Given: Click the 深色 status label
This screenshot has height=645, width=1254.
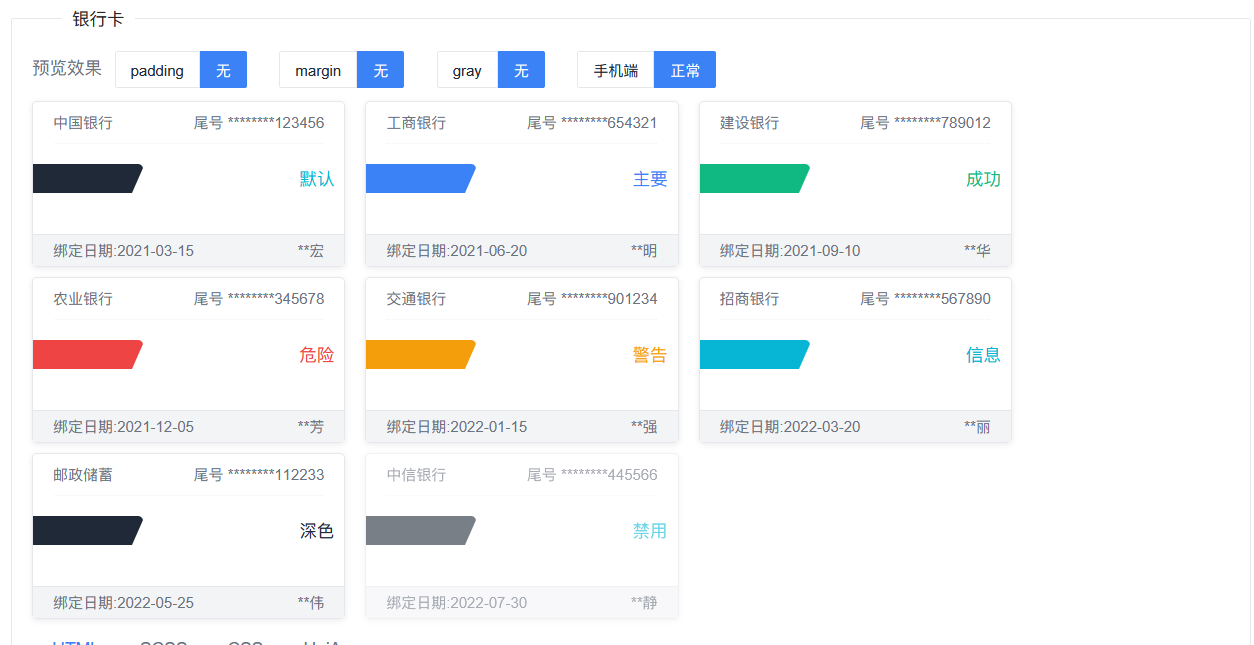Looking at the screenshot, I should [317, 531].
